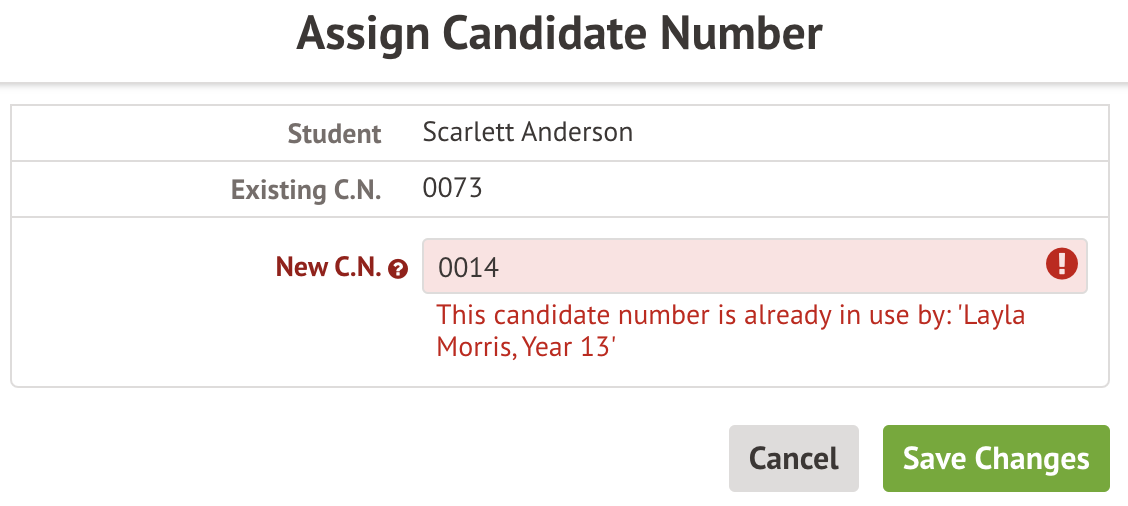Click the New C.N. label text
Image resolution: width=1128 pixels, height=506 pixels.
click(330, 267)
